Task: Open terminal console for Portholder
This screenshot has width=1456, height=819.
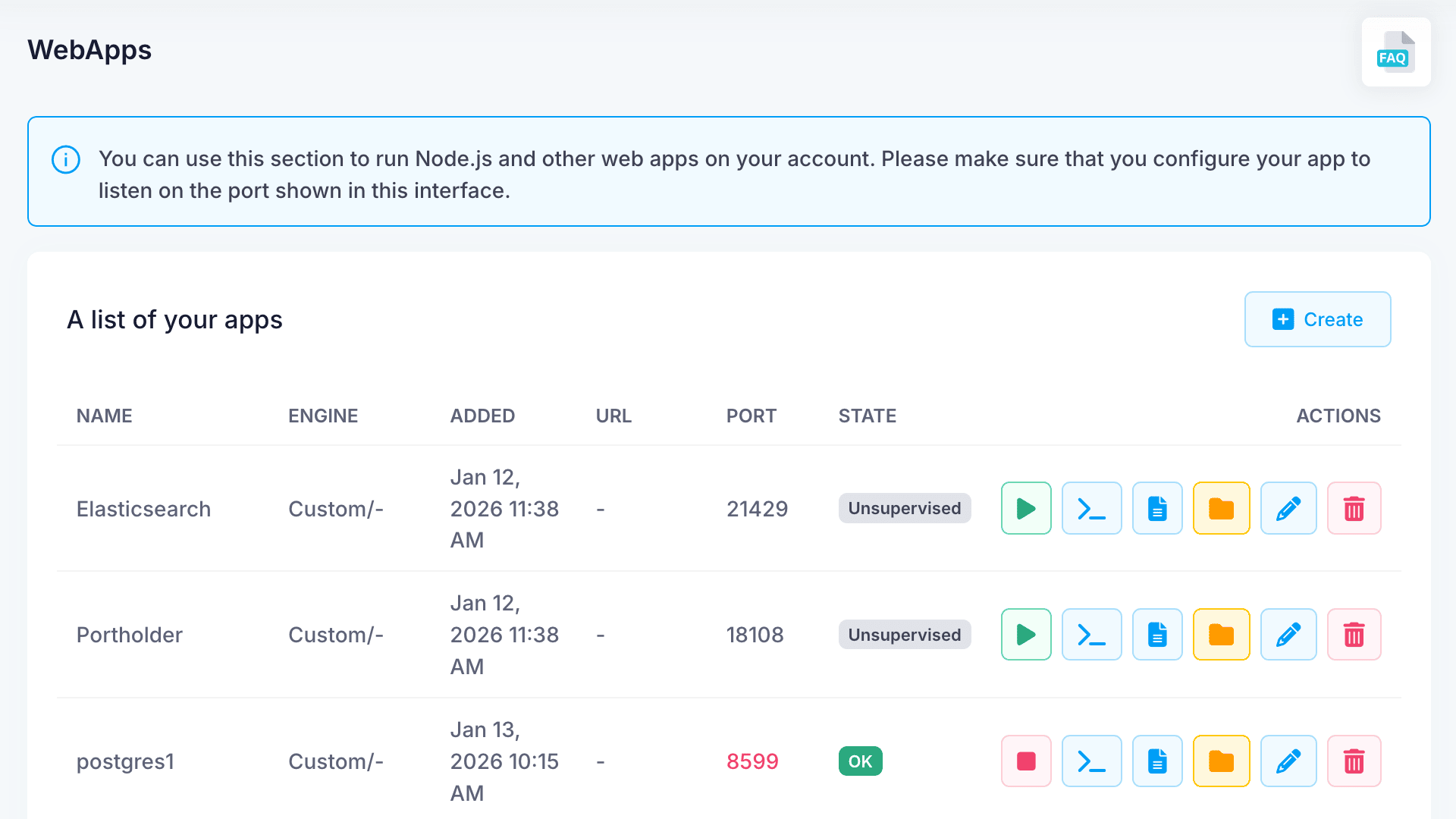Action: pos(1091,635)
